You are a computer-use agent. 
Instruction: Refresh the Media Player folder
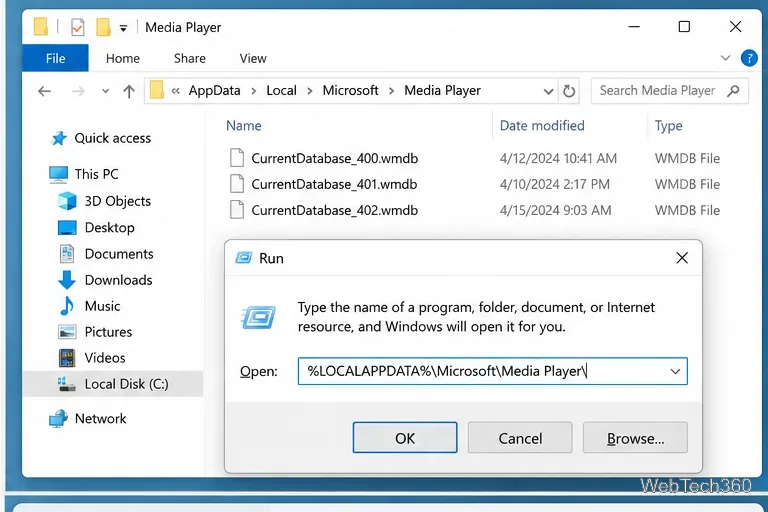tap(569, 91)
